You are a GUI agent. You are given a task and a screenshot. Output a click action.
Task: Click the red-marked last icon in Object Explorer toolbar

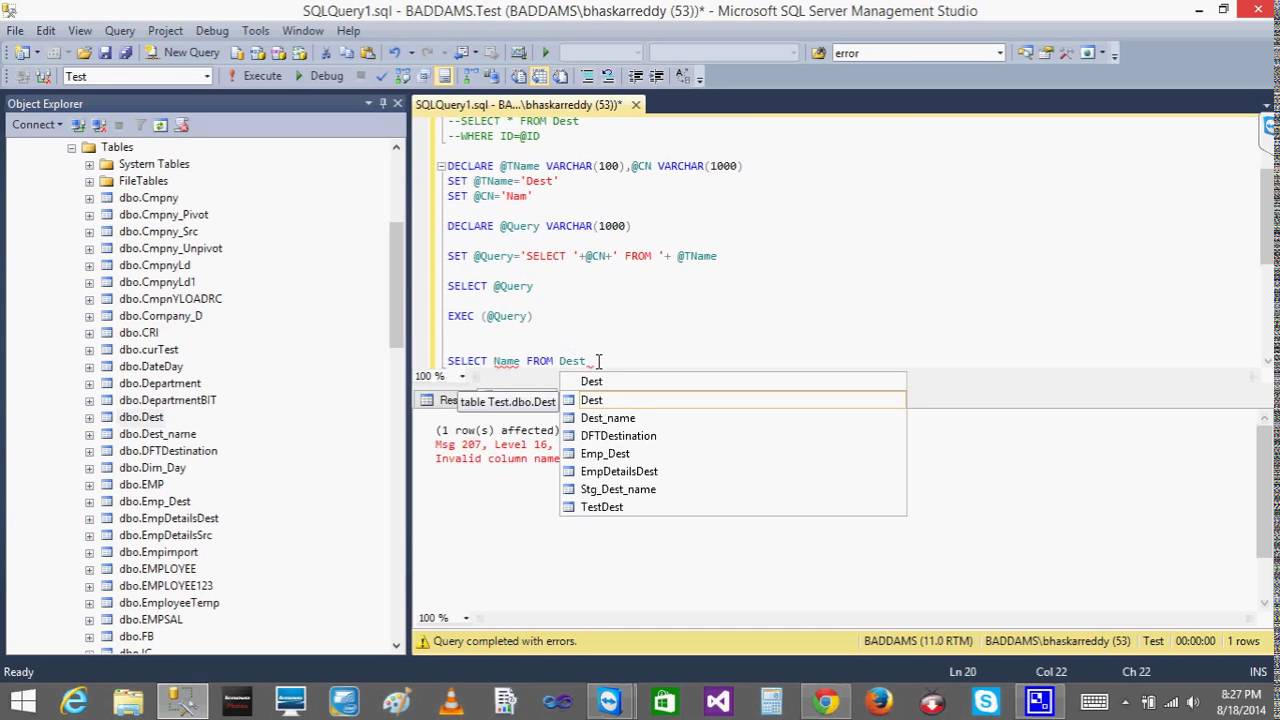click(181, 125)
